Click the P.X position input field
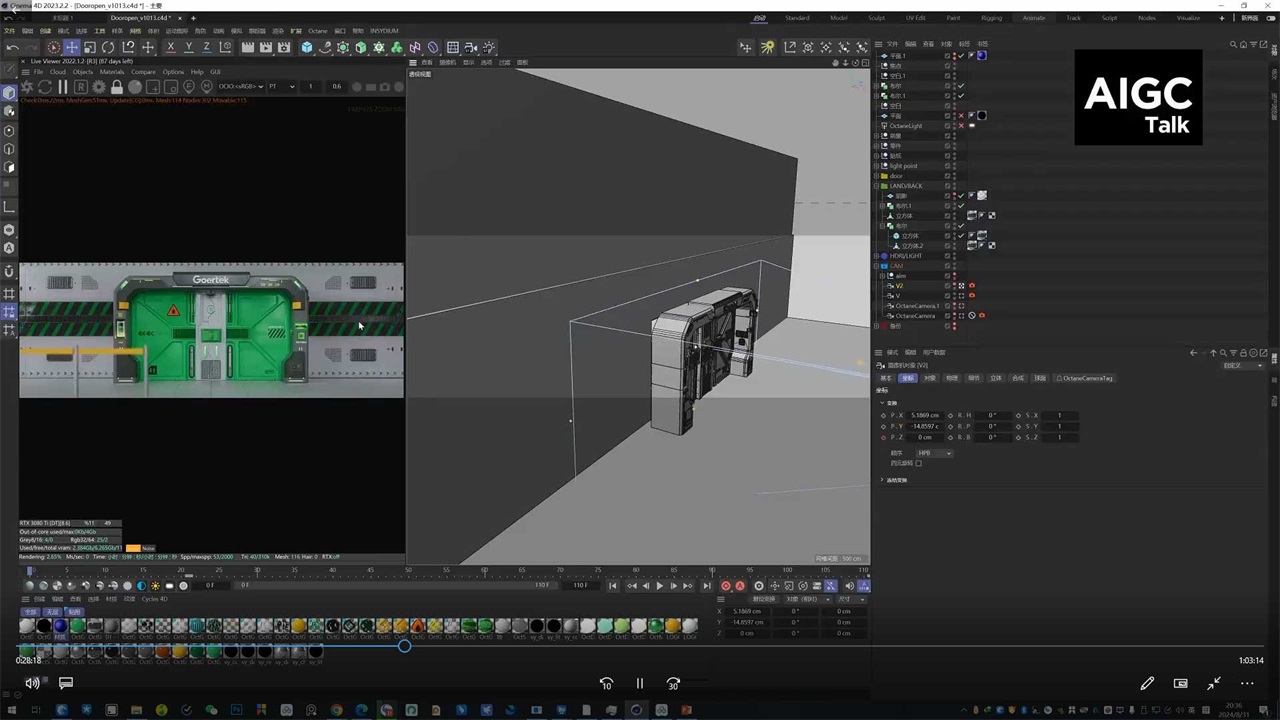This screenshot has height=720, width=1280. [x=925, y=415]
